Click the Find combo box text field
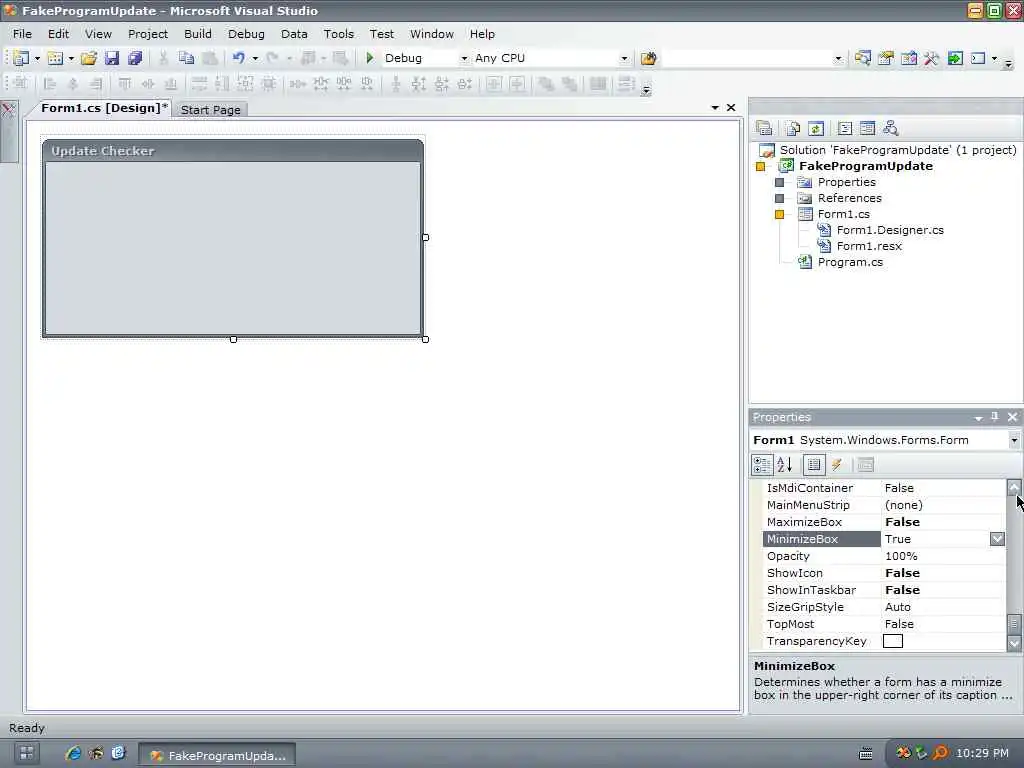The height and width of the screenshot is (768, 1024). [x=747, y=58]
